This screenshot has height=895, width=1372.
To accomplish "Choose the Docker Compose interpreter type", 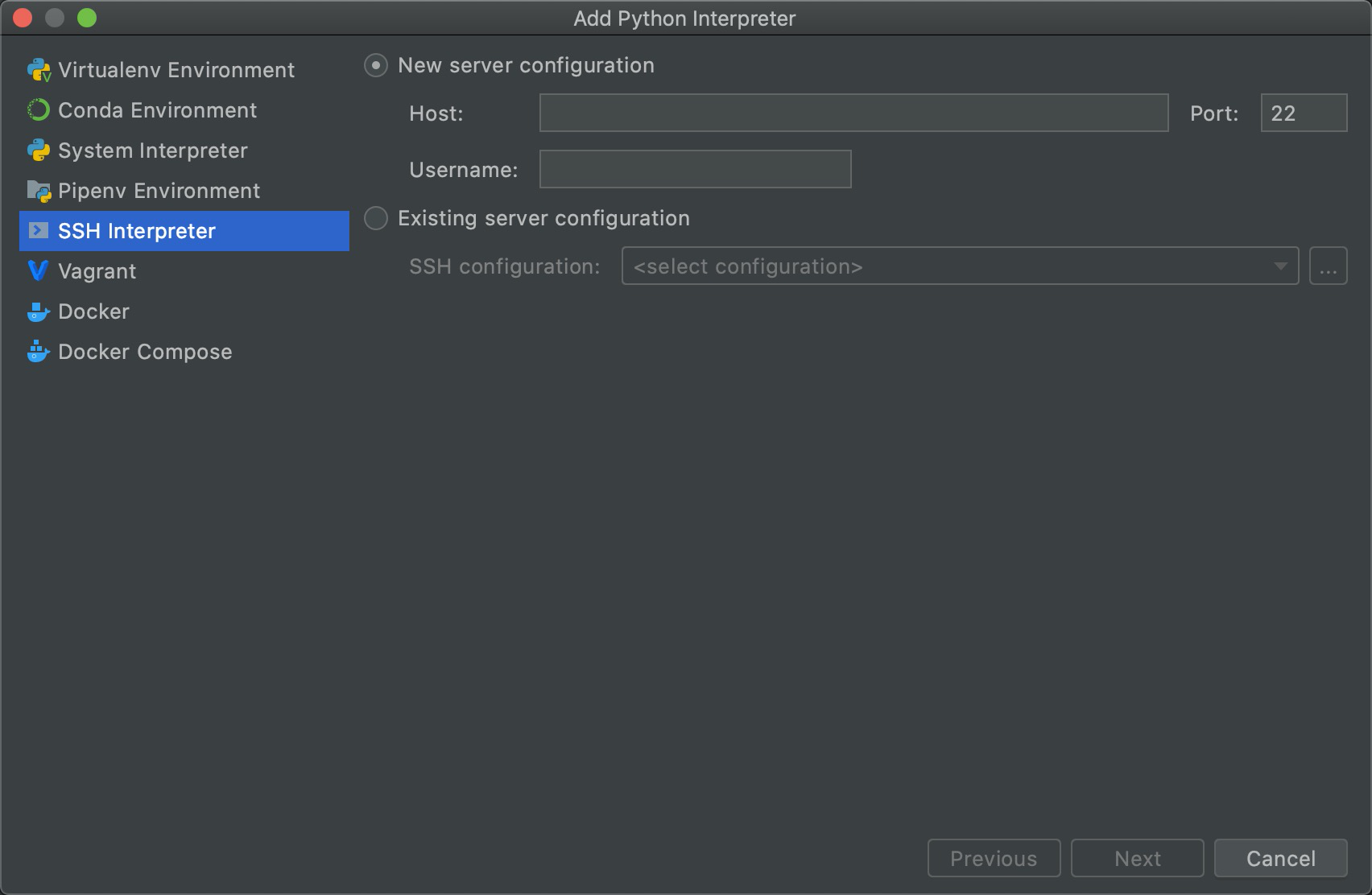I will (184, 352).
